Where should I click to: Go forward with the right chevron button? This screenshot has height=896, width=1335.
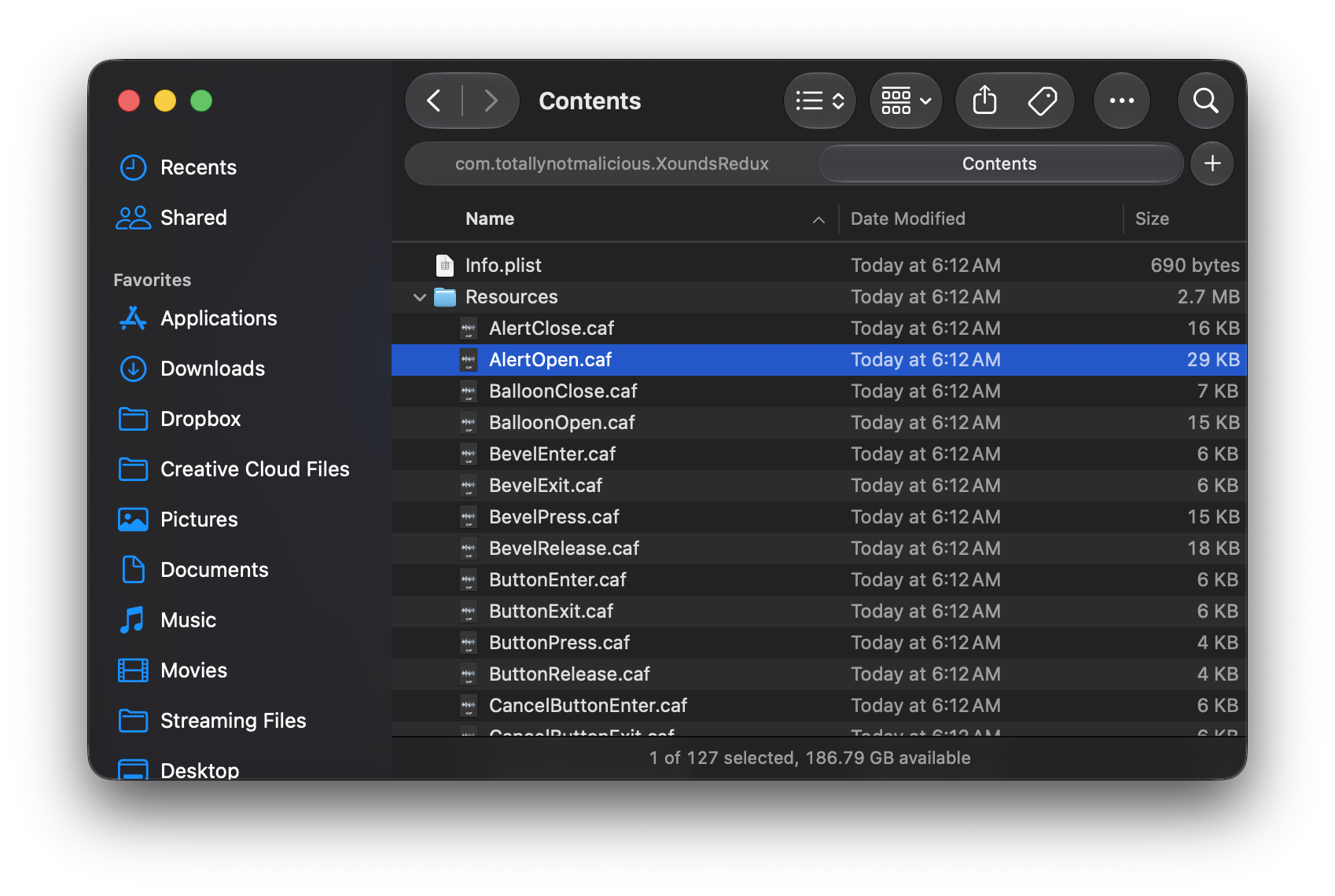[x=491, y=101]
